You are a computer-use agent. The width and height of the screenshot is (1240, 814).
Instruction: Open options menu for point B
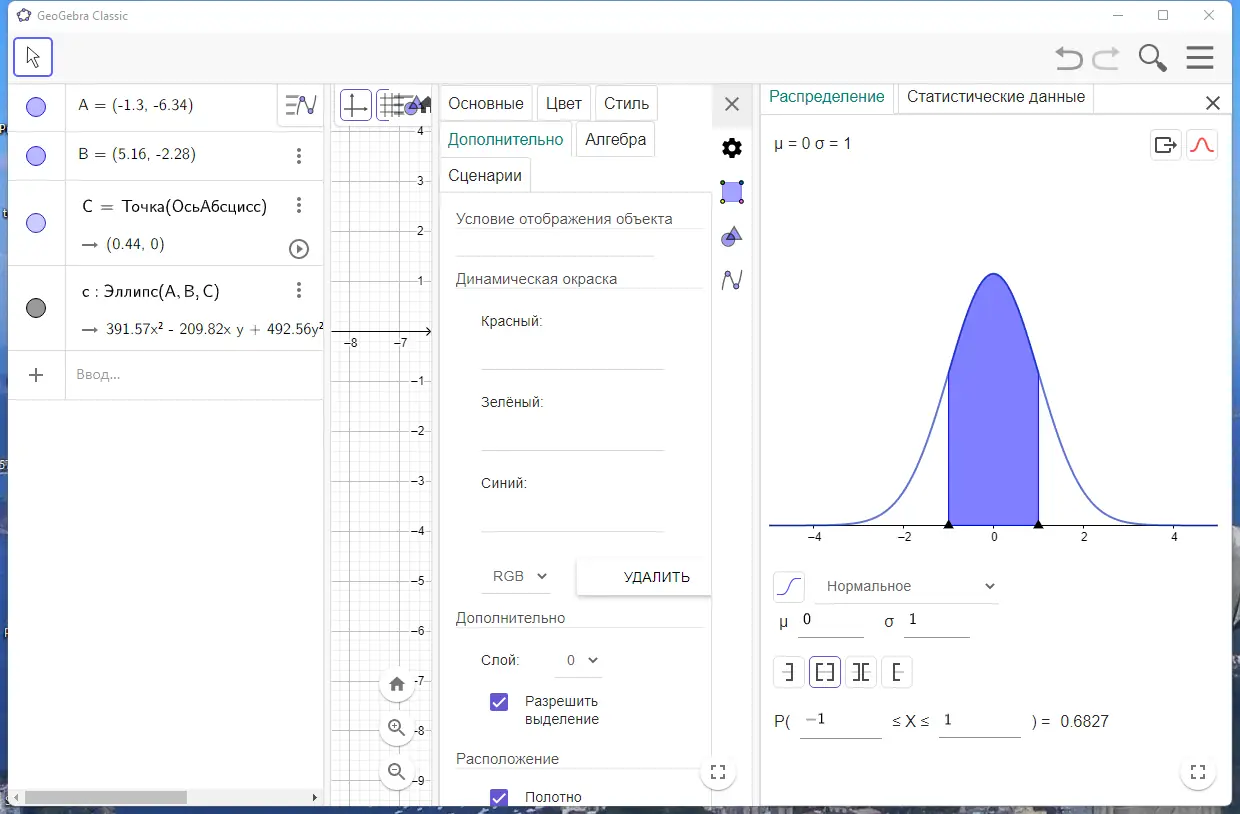[x=298, y=156]
